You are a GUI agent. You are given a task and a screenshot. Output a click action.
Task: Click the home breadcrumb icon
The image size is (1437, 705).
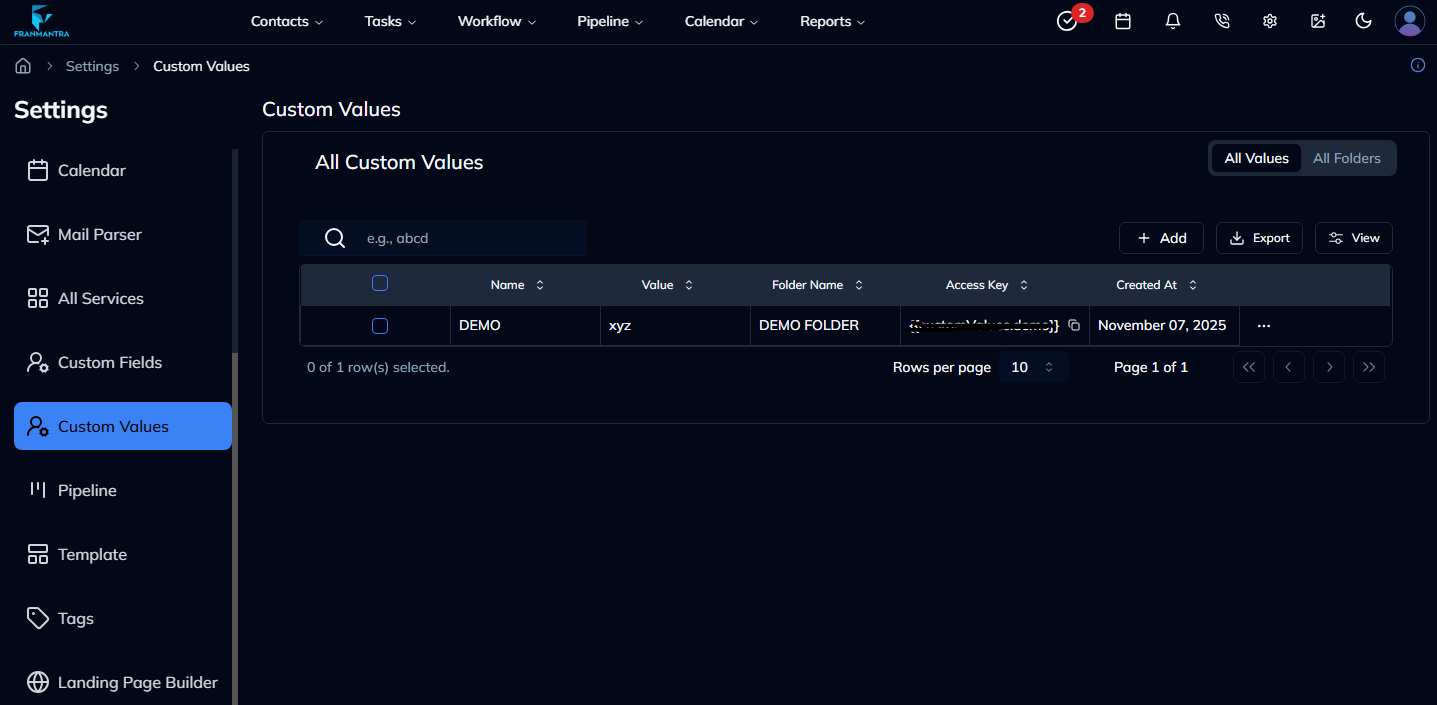pyautogui.click(x=22, y=65)
